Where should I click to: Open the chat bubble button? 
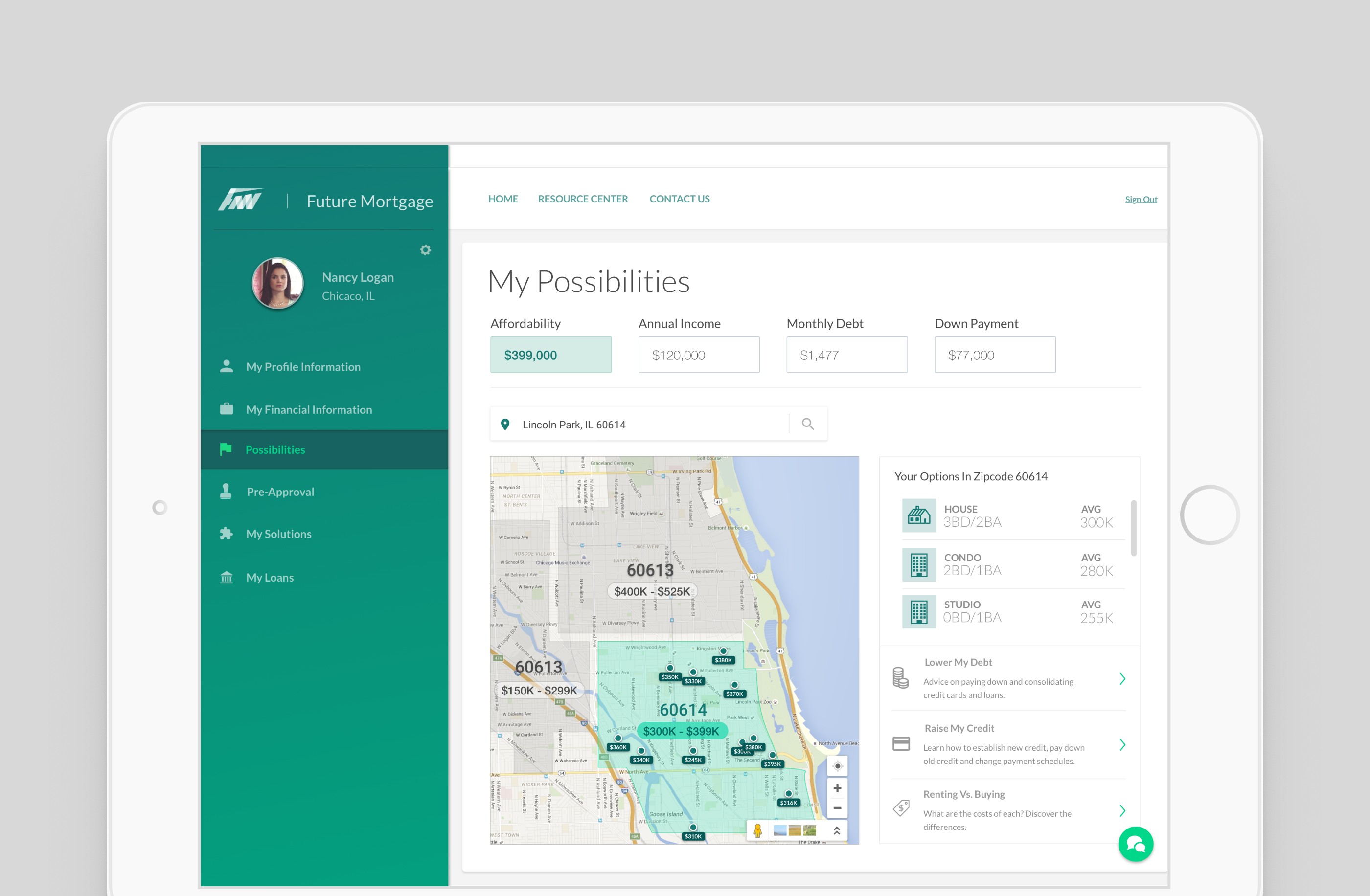[1135, 844]
